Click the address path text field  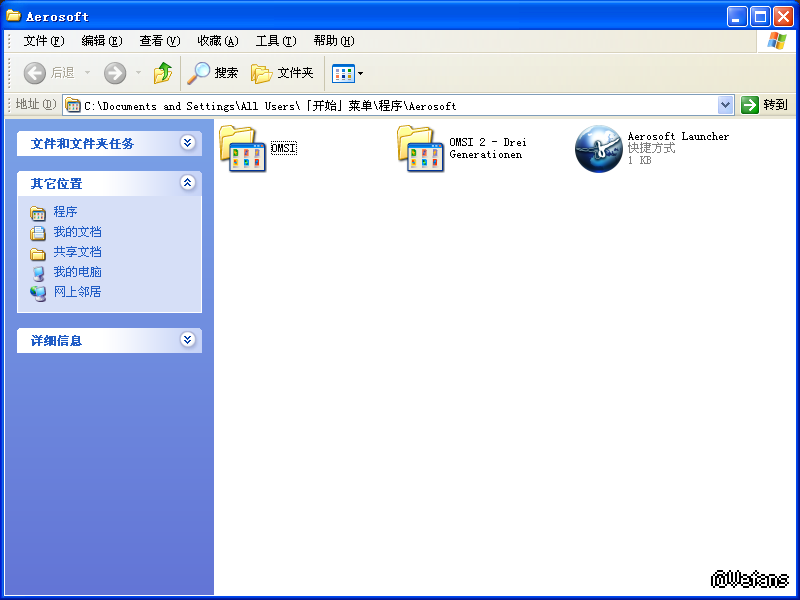[398, 106]
